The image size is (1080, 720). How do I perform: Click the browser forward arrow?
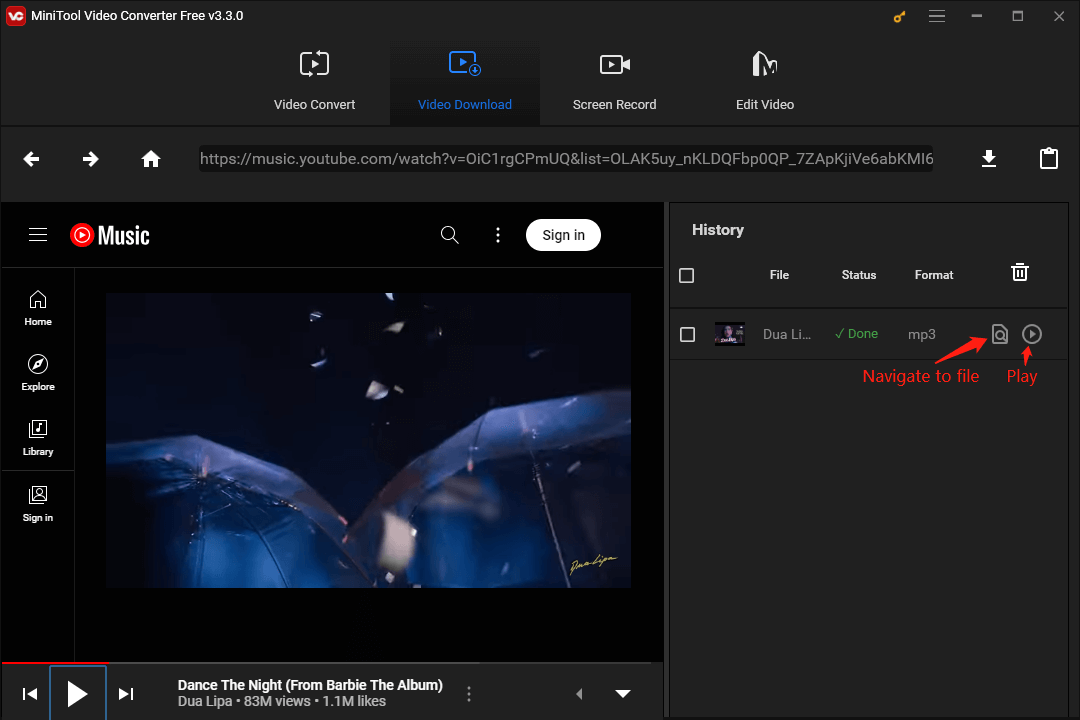[90, 159]
